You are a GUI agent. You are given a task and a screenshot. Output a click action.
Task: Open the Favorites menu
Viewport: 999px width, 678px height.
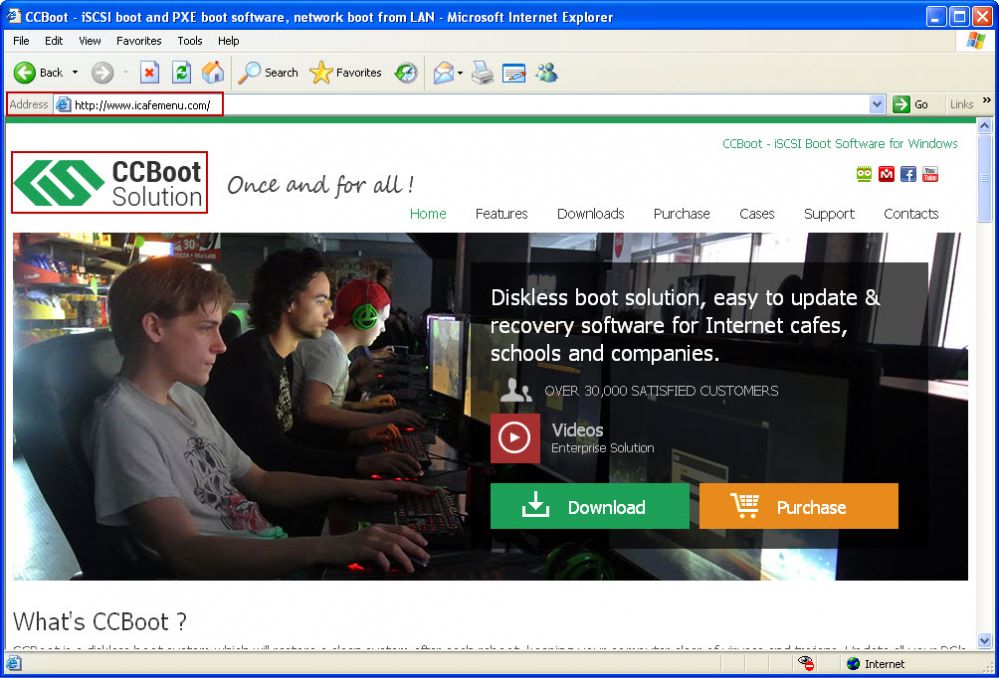(x=139, y=41)
